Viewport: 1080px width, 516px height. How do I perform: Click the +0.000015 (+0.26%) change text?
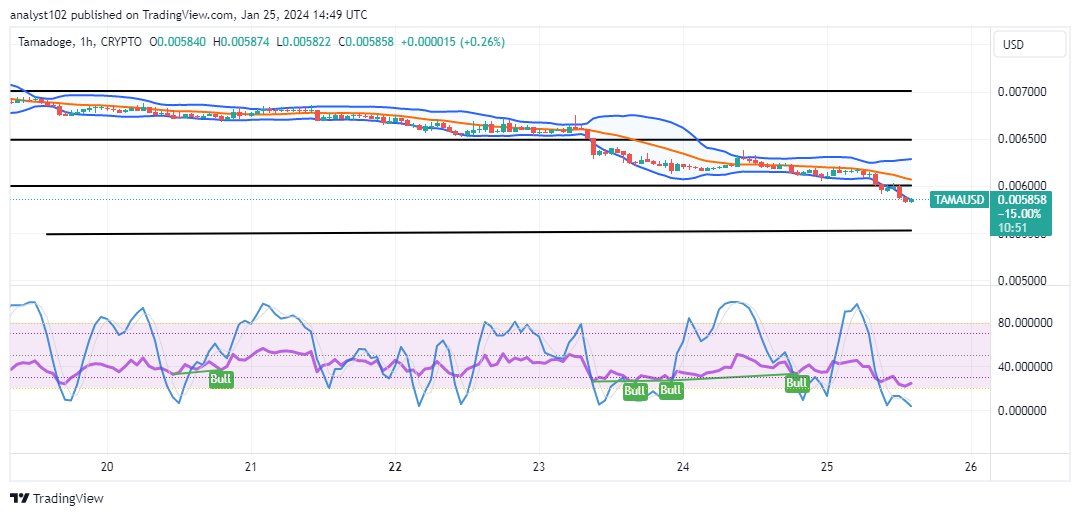453,42
